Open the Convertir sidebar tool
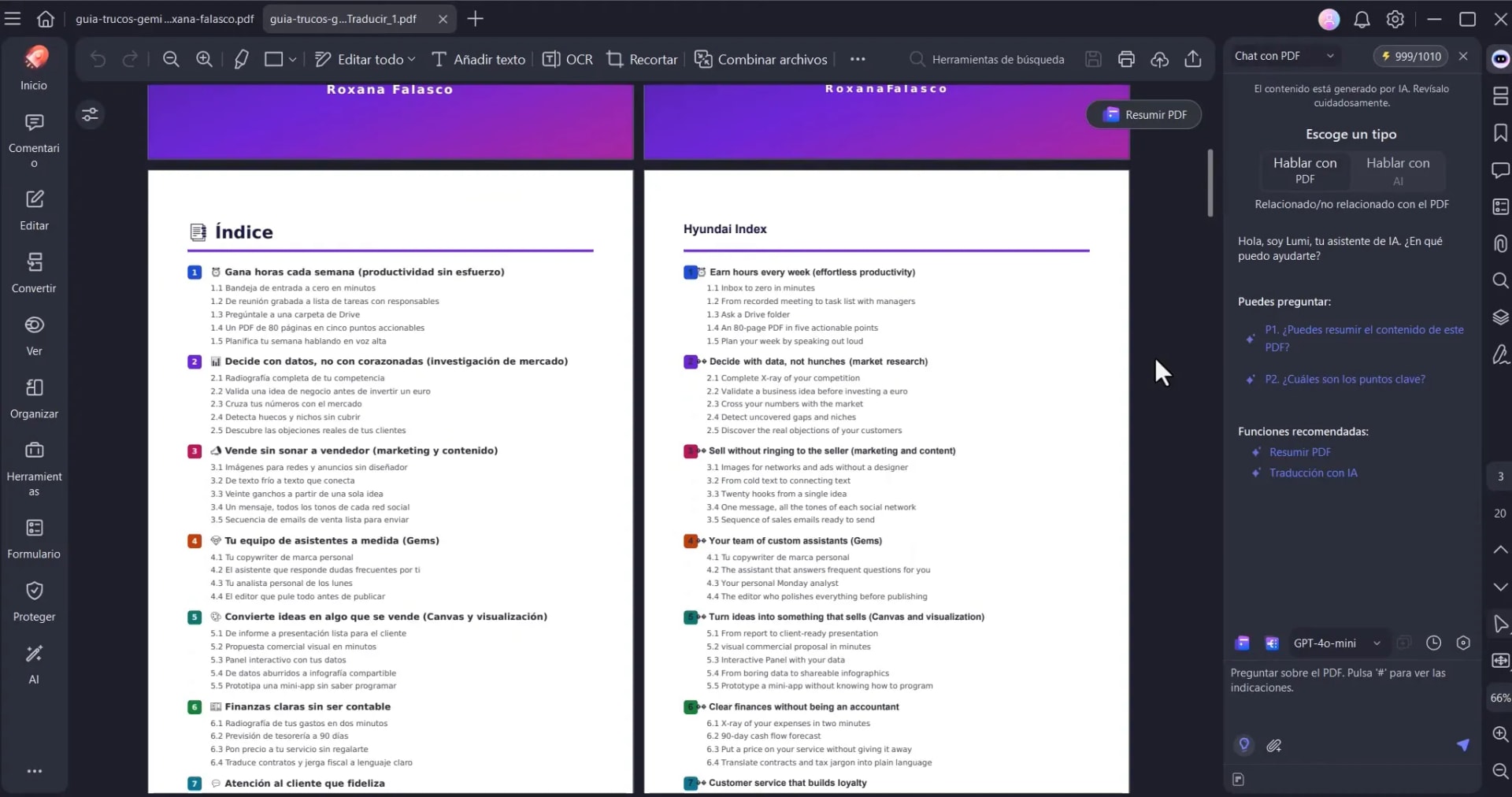This screenshot has height=797, width=1512. 34,272
